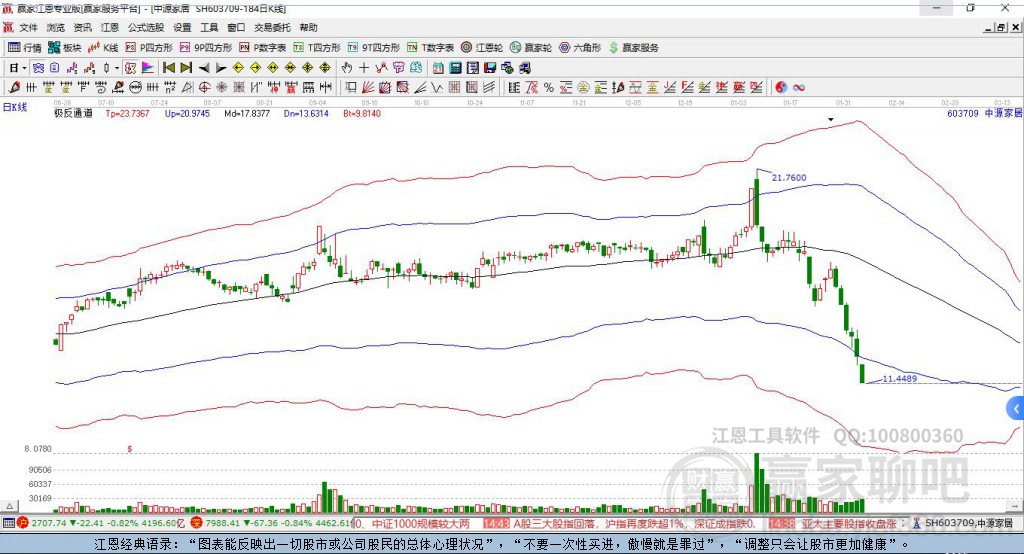Open the 设置 menu
This screenshot has height=554, width=1024.
click(182, 27)
